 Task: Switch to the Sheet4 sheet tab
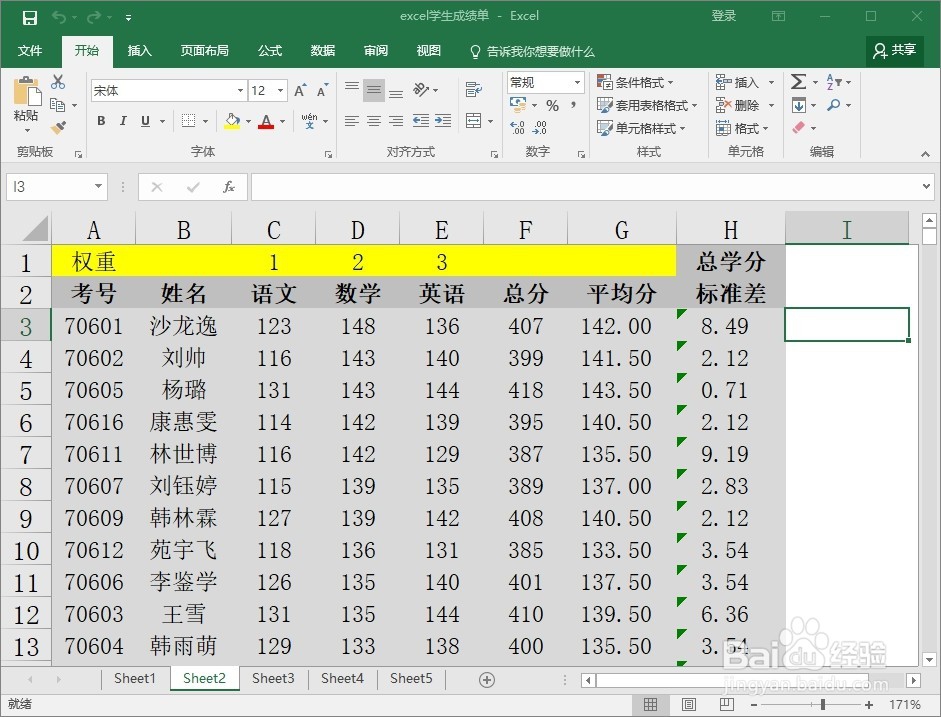point(342,679)
